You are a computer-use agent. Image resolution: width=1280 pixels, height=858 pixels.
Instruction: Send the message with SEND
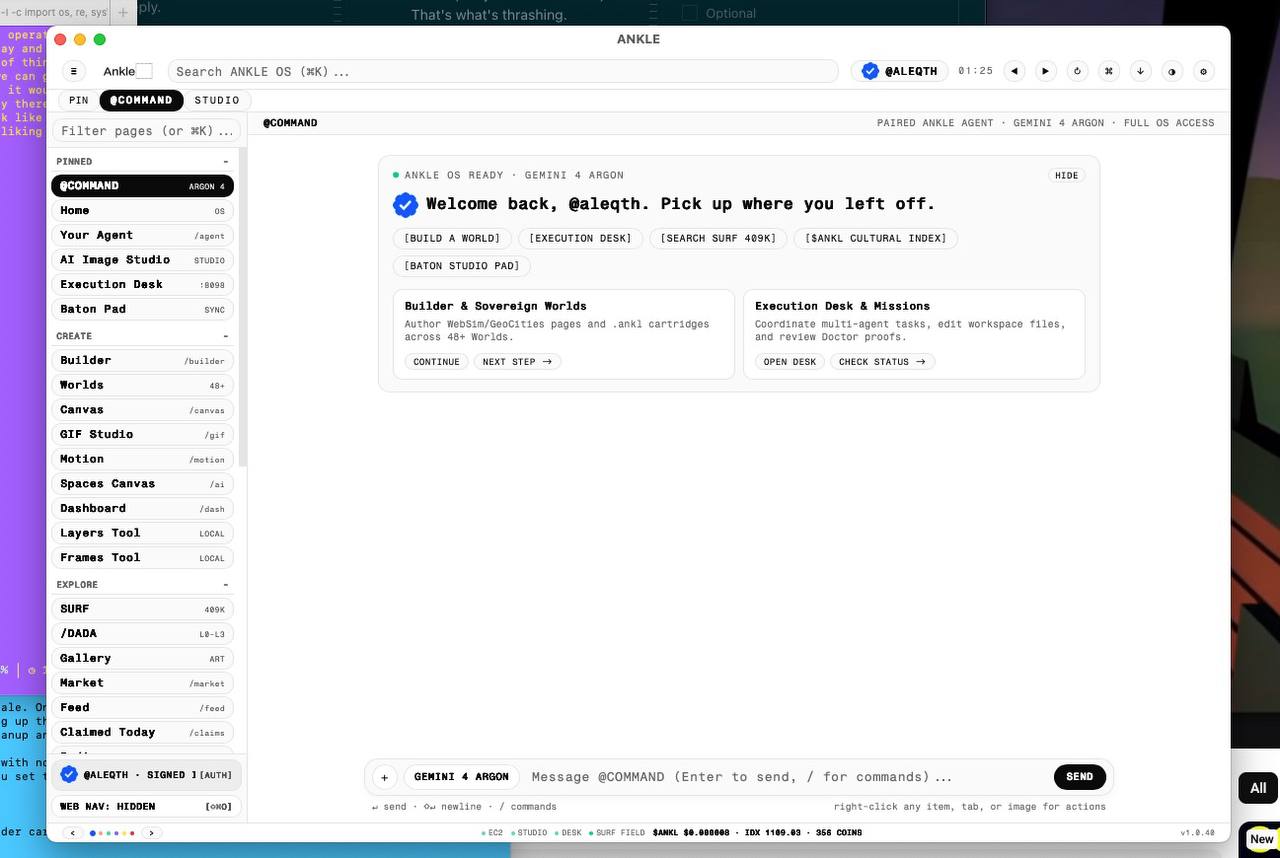tap(1079, 777)
